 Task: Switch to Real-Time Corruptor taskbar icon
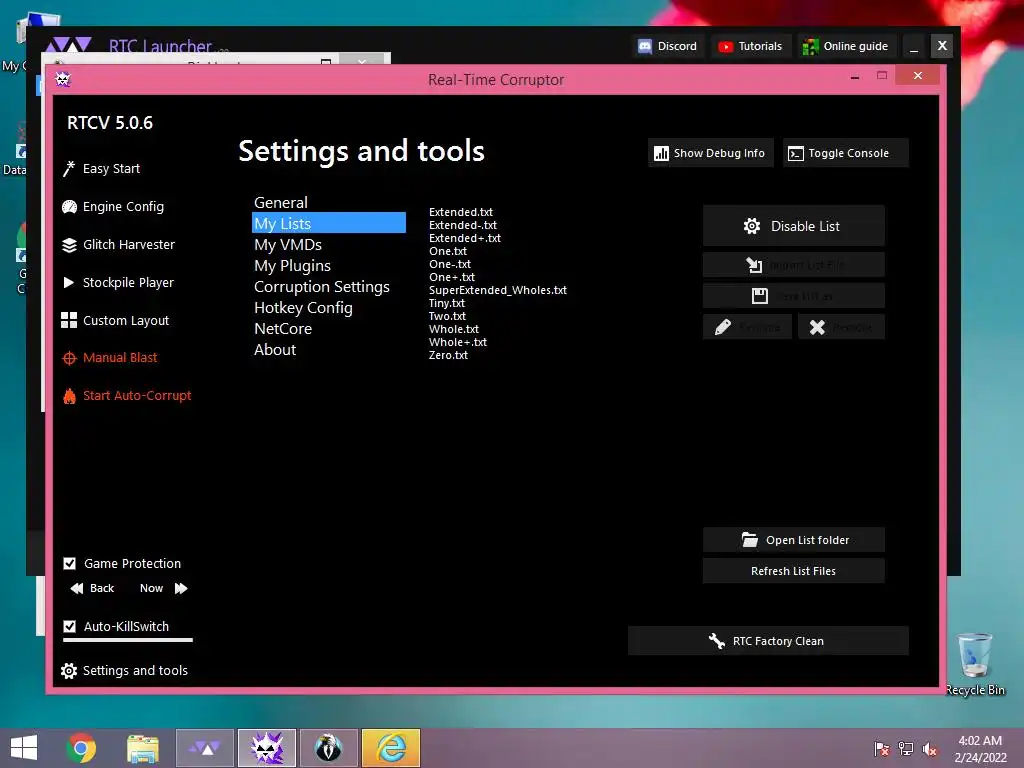coord(266,748)
